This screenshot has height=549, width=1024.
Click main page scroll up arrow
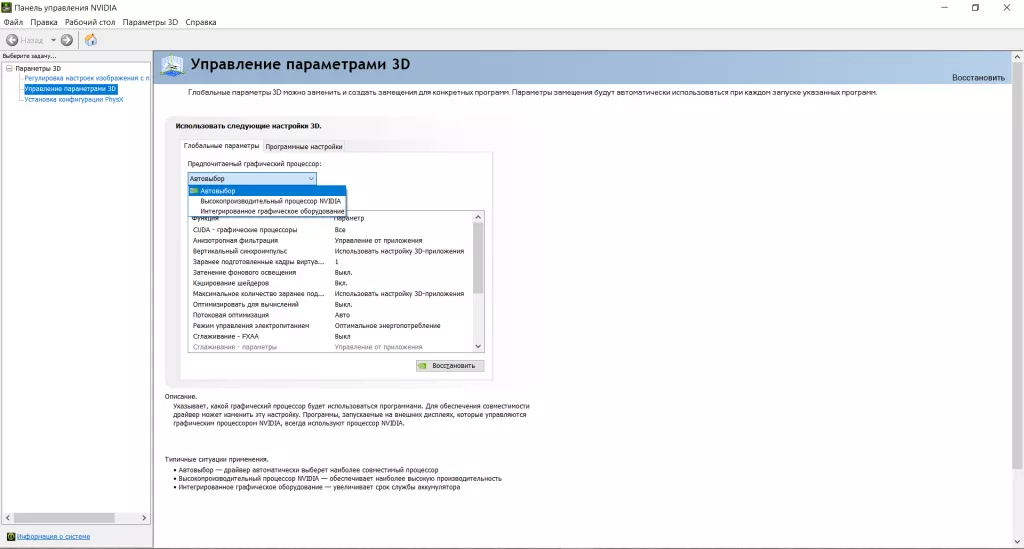(x=1017, y=57)
